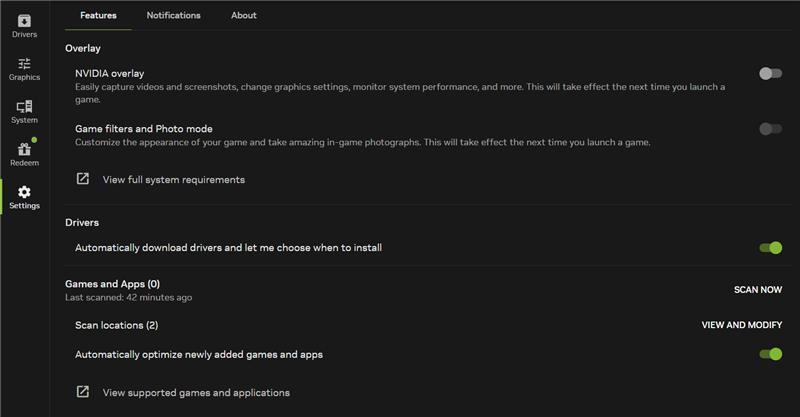Go to System in the sidebar
This screenshot has width=800, height=417.
(x=24, y=112)
